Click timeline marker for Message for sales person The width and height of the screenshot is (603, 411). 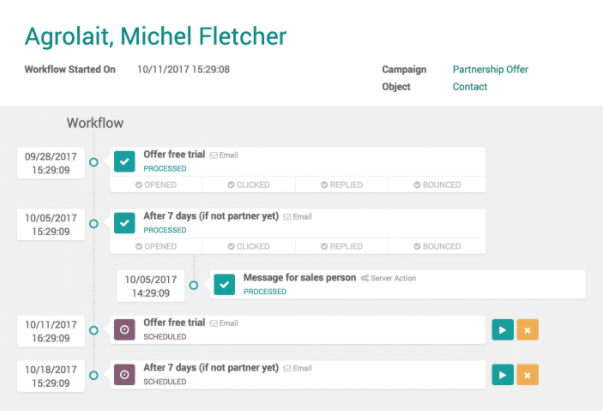click(x=194, y=285)
